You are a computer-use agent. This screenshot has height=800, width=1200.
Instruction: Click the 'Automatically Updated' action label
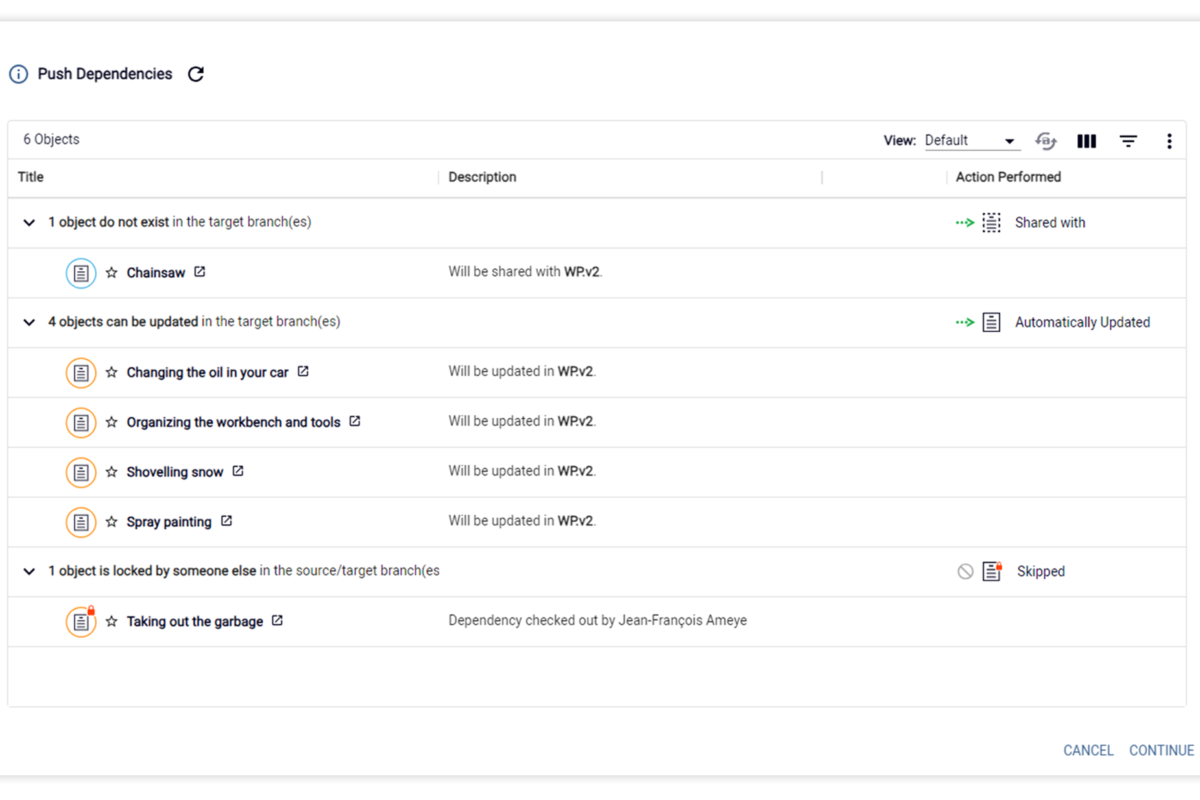[x=1082, y=323]
